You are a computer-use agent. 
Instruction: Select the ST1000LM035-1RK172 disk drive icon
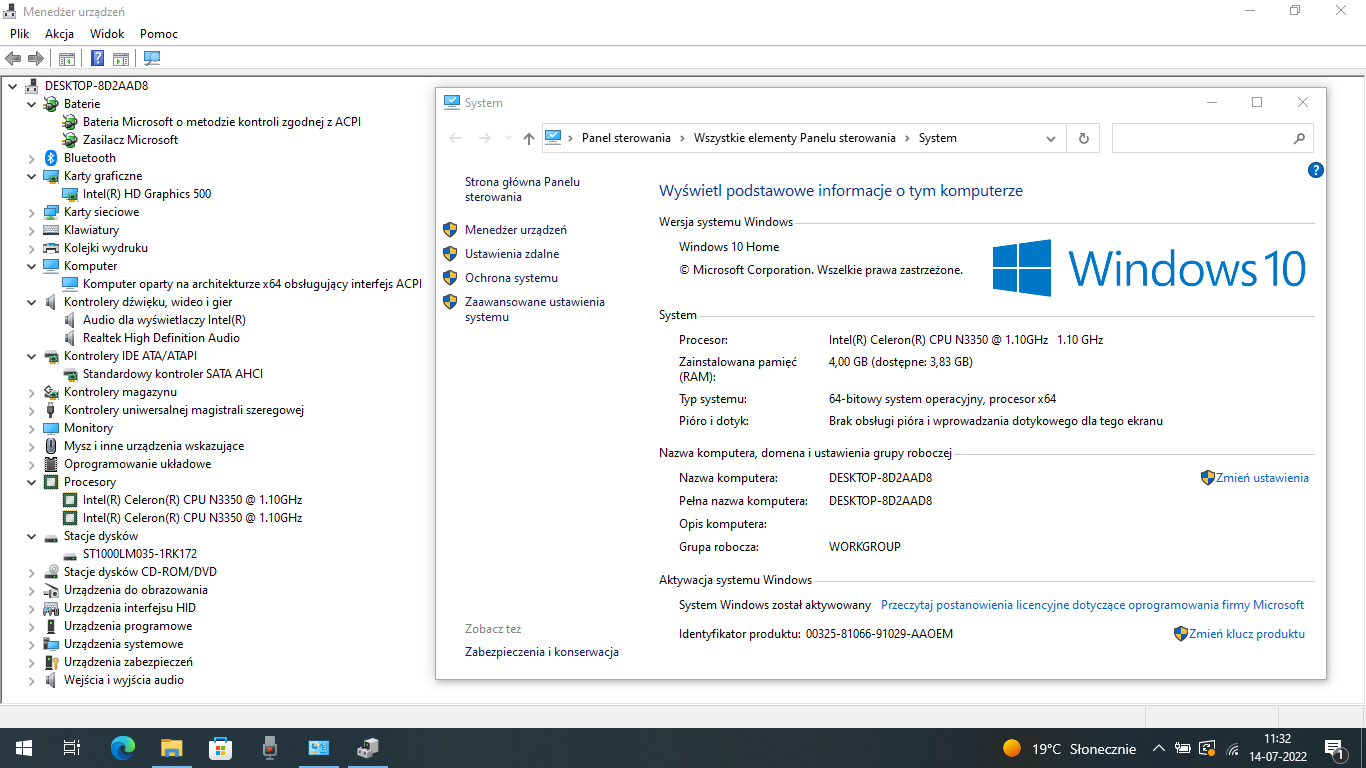pos(70,554)
